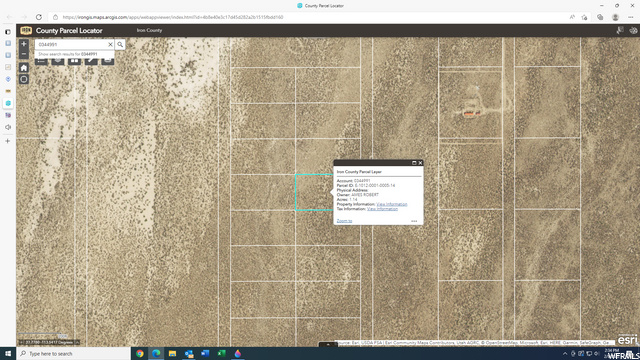
Task: Open the Basemap Gallery widget
Action: (x=74, y=61)
